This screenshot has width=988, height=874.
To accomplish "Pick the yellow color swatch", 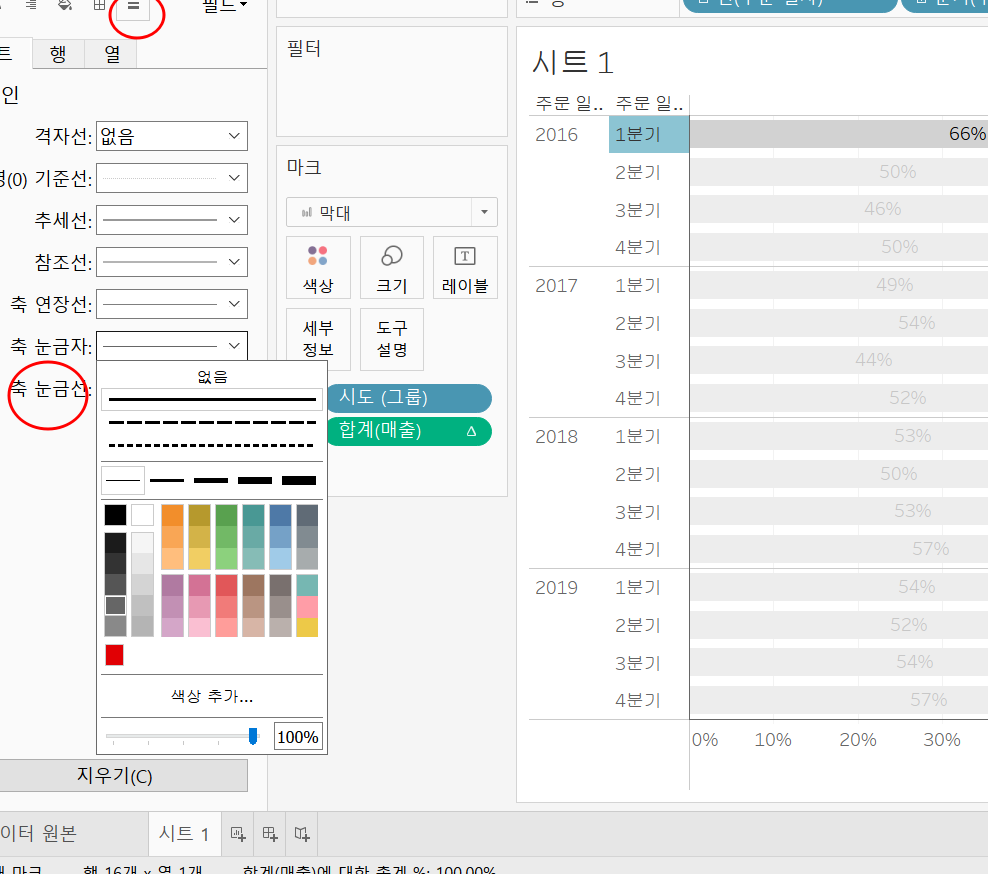I will (x=307, y=627).
